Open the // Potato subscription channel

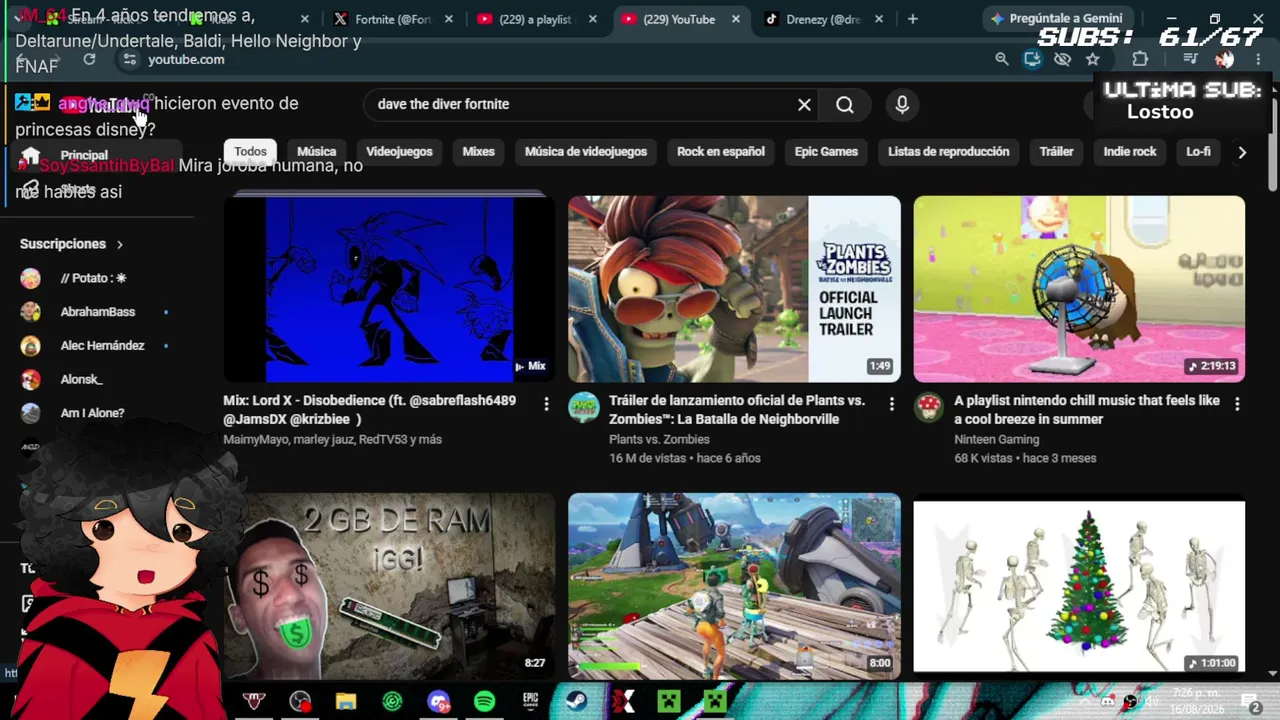click(x=95, y=278)
